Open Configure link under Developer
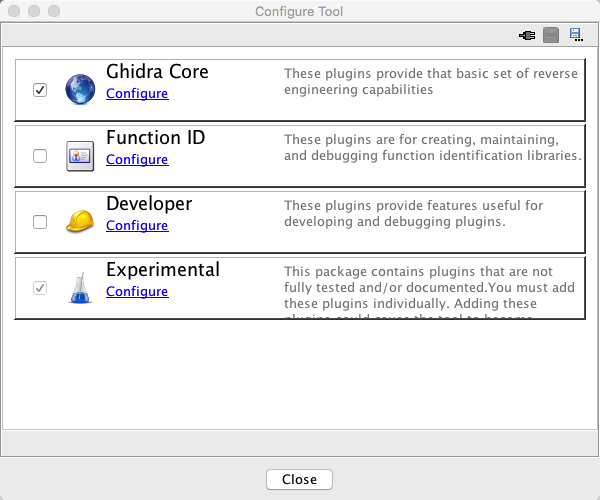The image size is (600, 500). click(x=137, y=226)
